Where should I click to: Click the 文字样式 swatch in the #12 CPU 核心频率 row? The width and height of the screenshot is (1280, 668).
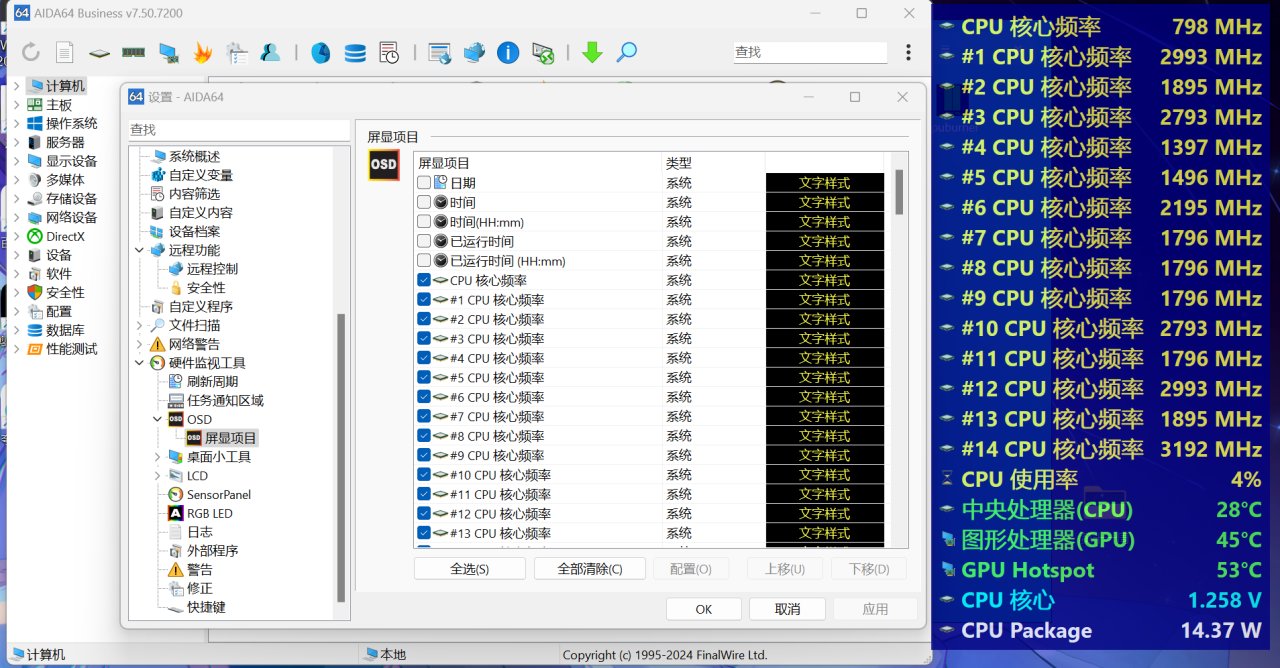(825, 514)
